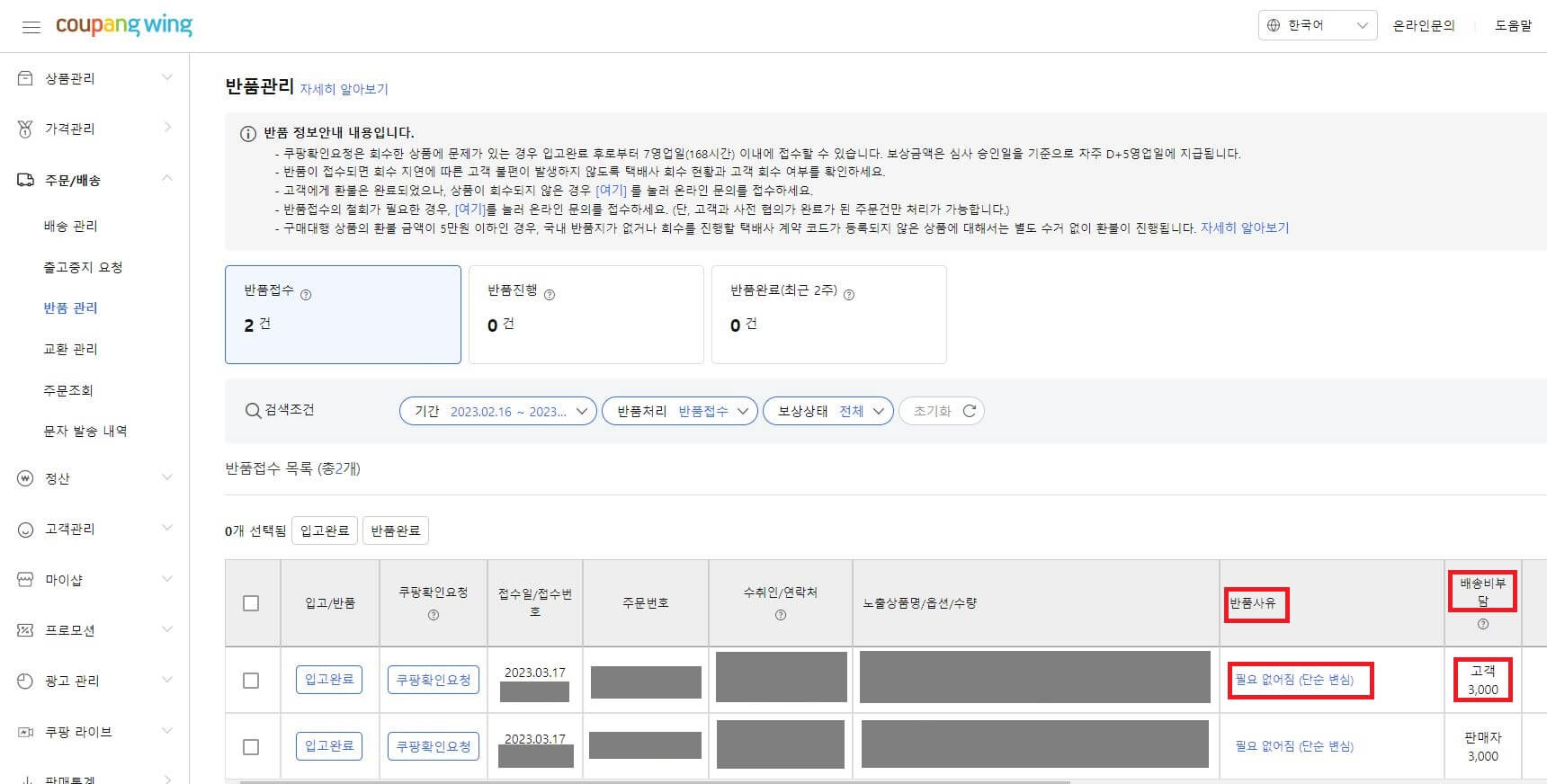
Task: Click 도움말 in the header
Action: point(1513,25)
